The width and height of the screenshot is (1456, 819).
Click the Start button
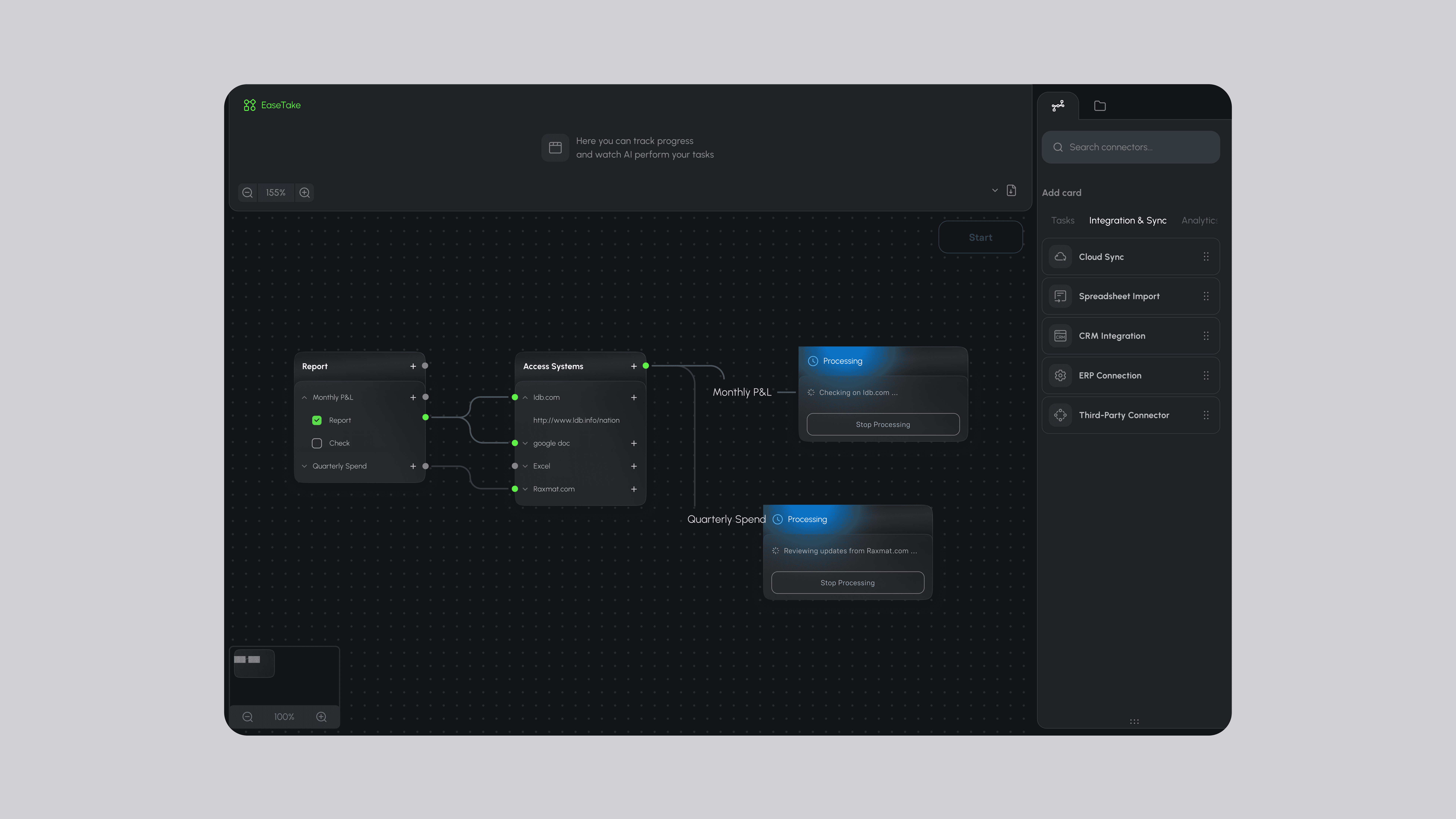tap(981, 237)
